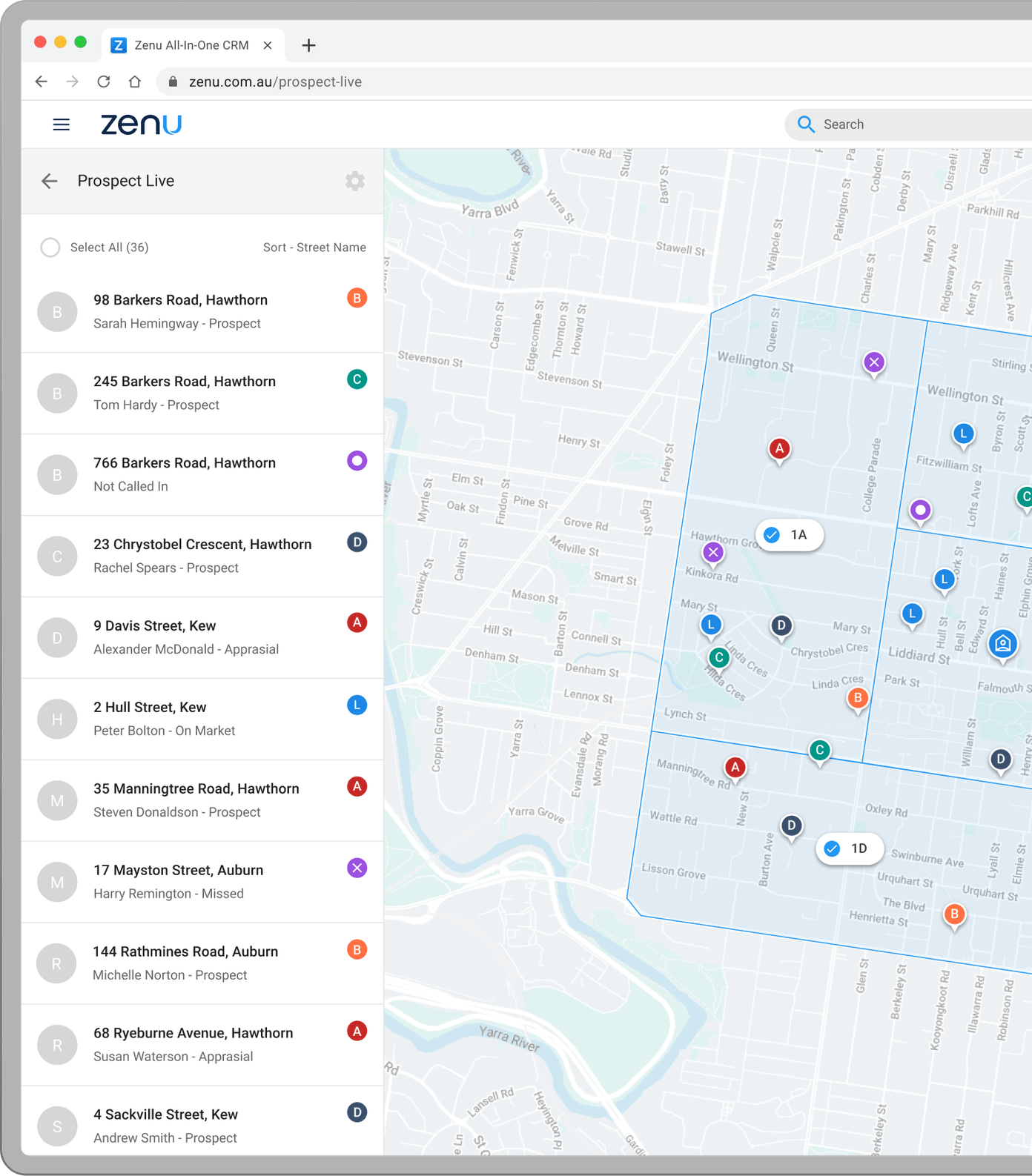
Task: Open 4 Sackville Street, Kew entry
Action: coord(202,1120)
